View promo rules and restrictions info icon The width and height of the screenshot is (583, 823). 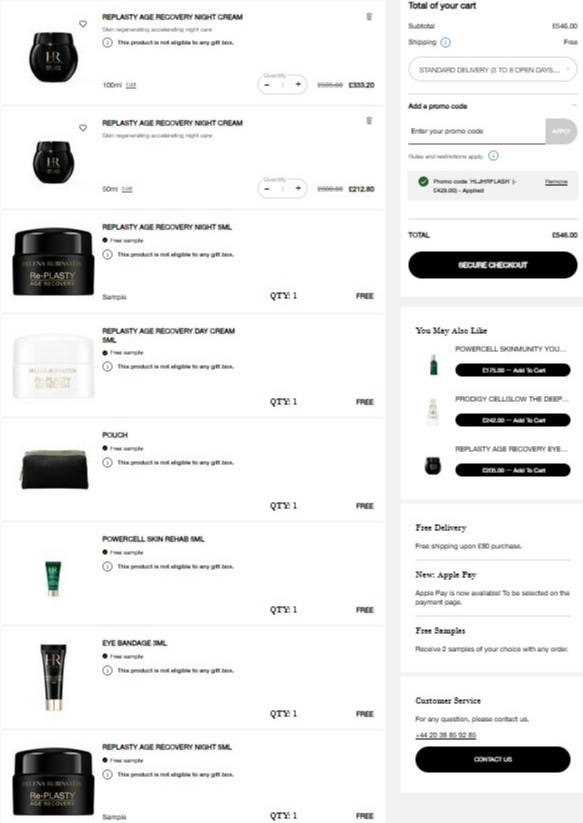[x=493, y=155]
